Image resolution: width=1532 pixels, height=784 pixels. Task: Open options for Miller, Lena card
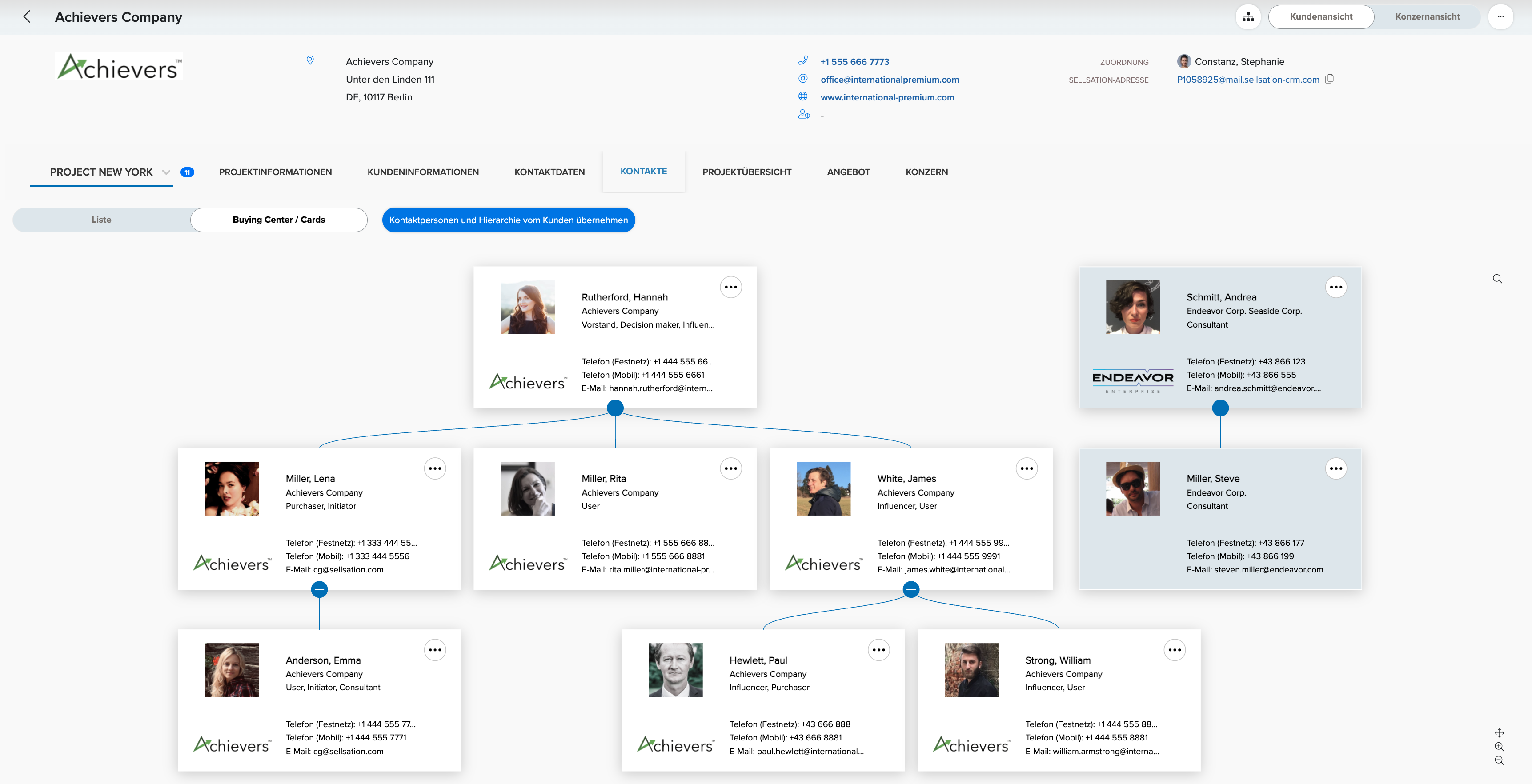(x=435, y=468)
